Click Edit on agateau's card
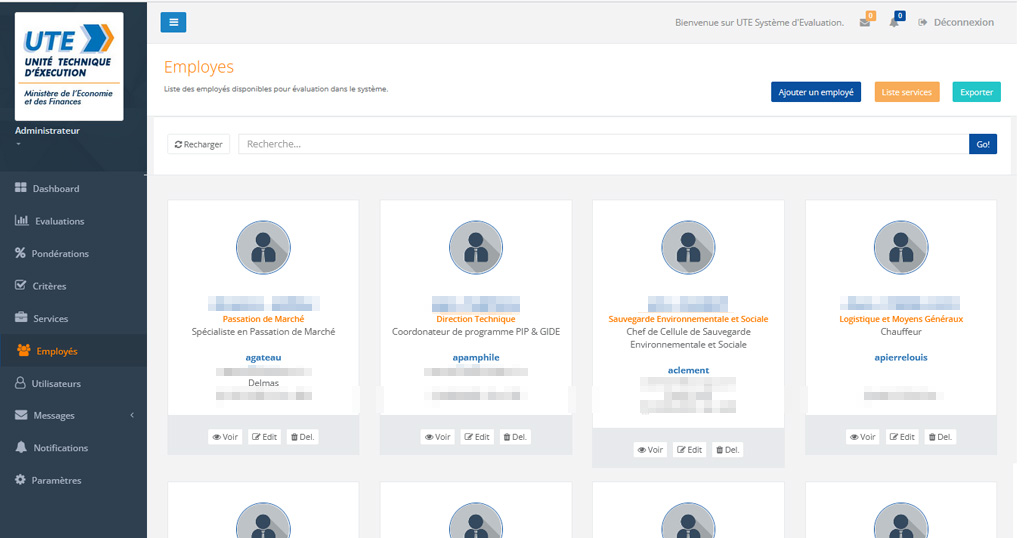The height and width of the screenshot is (538, 1024). 264,437
